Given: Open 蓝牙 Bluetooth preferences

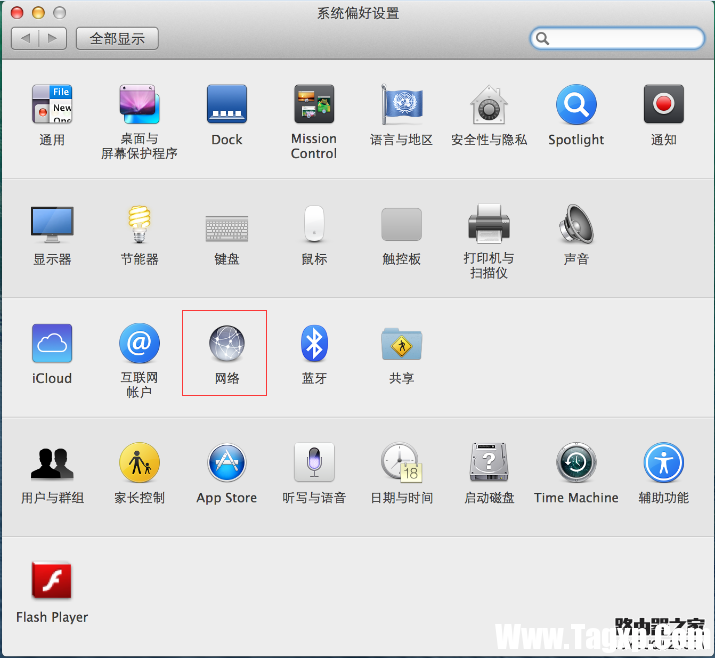Looking at the screenshot, I should pos(314,343).
